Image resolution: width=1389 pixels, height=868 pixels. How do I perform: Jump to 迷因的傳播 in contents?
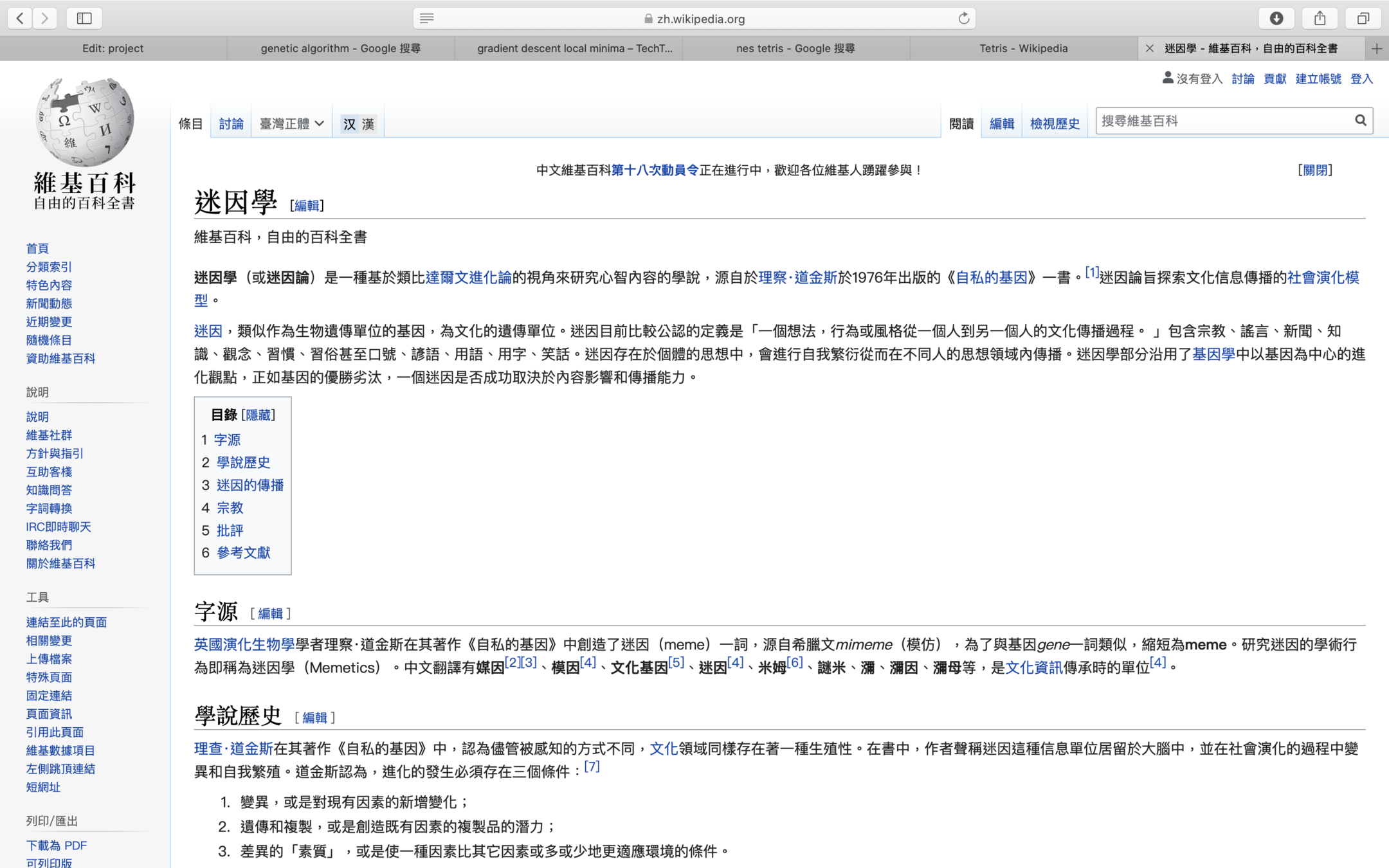250,485
